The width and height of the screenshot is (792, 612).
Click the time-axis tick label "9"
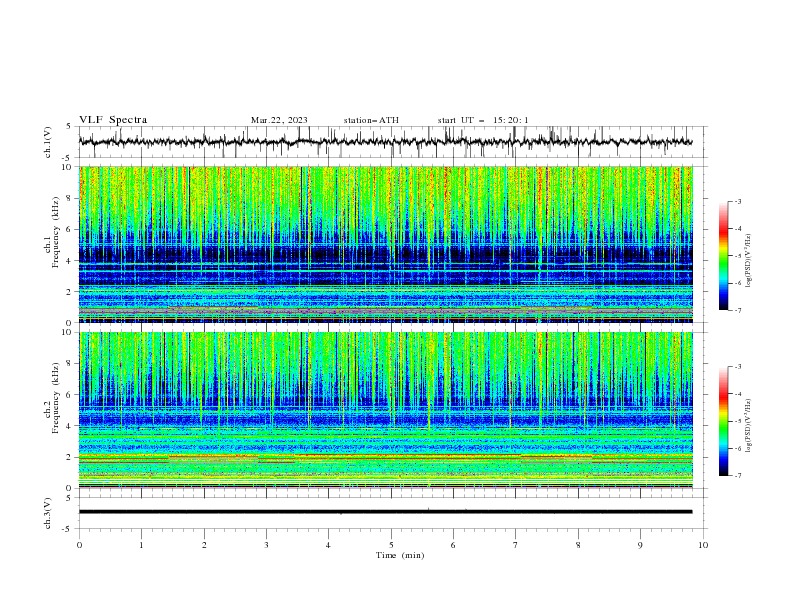point(640,545)
